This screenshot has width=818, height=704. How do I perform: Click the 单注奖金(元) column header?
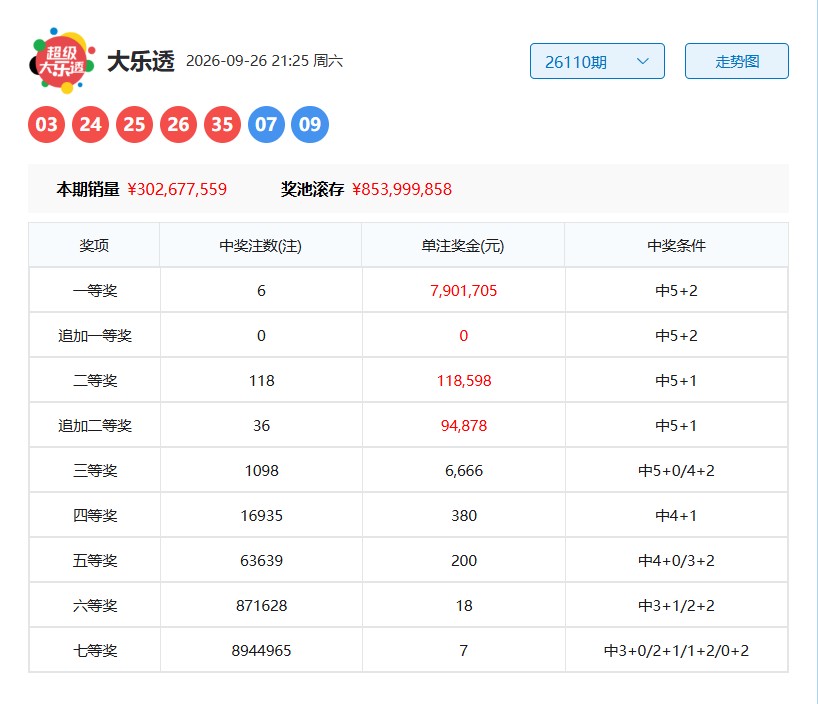coord(463,245)
